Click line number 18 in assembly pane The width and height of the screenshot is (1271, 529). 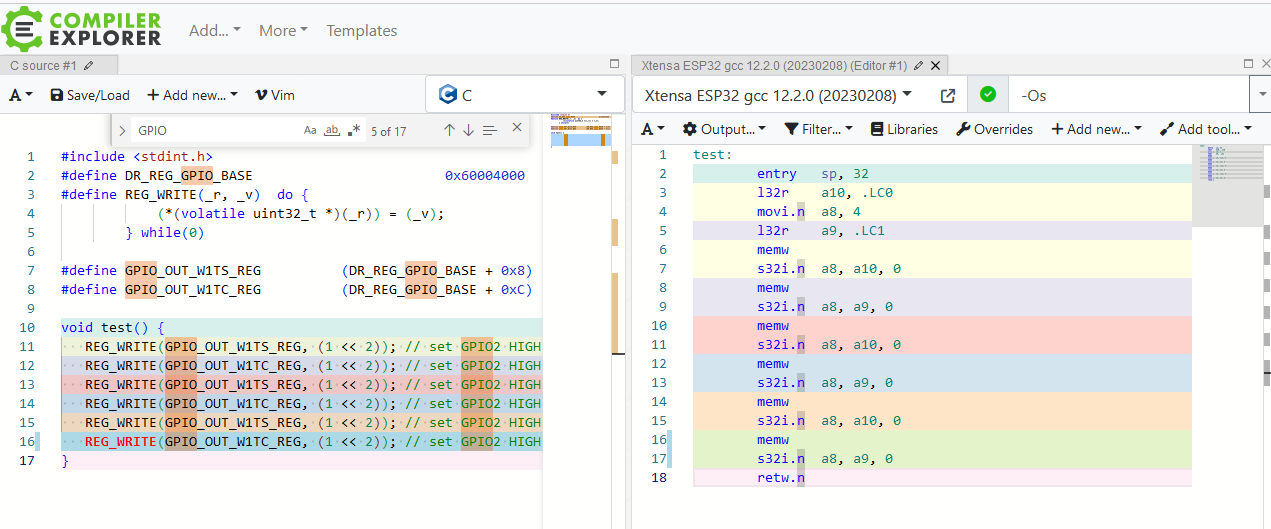pos(658,479)
